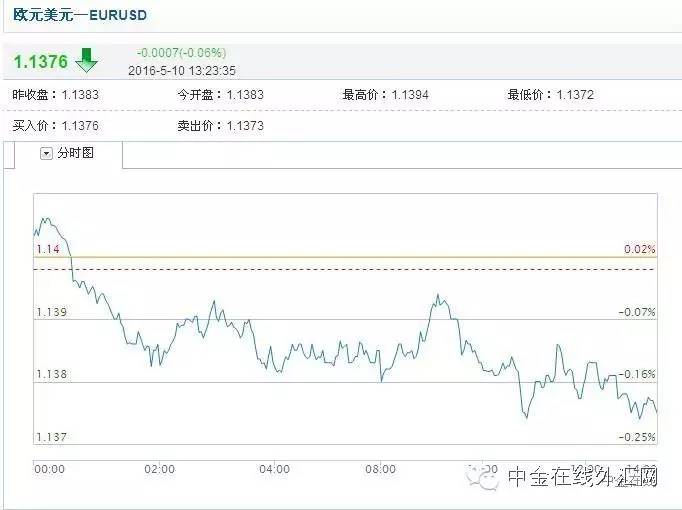
Task: Click 买入价 value 1.1376
Action: click(80, 126)
